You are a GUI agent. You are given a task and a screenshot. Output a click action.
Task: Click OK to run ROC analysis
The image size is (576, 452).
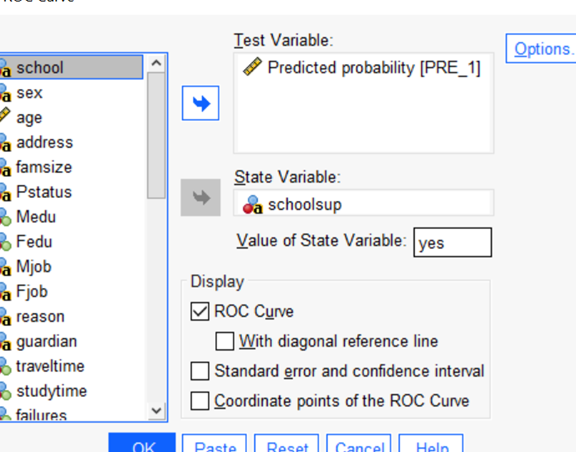142,442
